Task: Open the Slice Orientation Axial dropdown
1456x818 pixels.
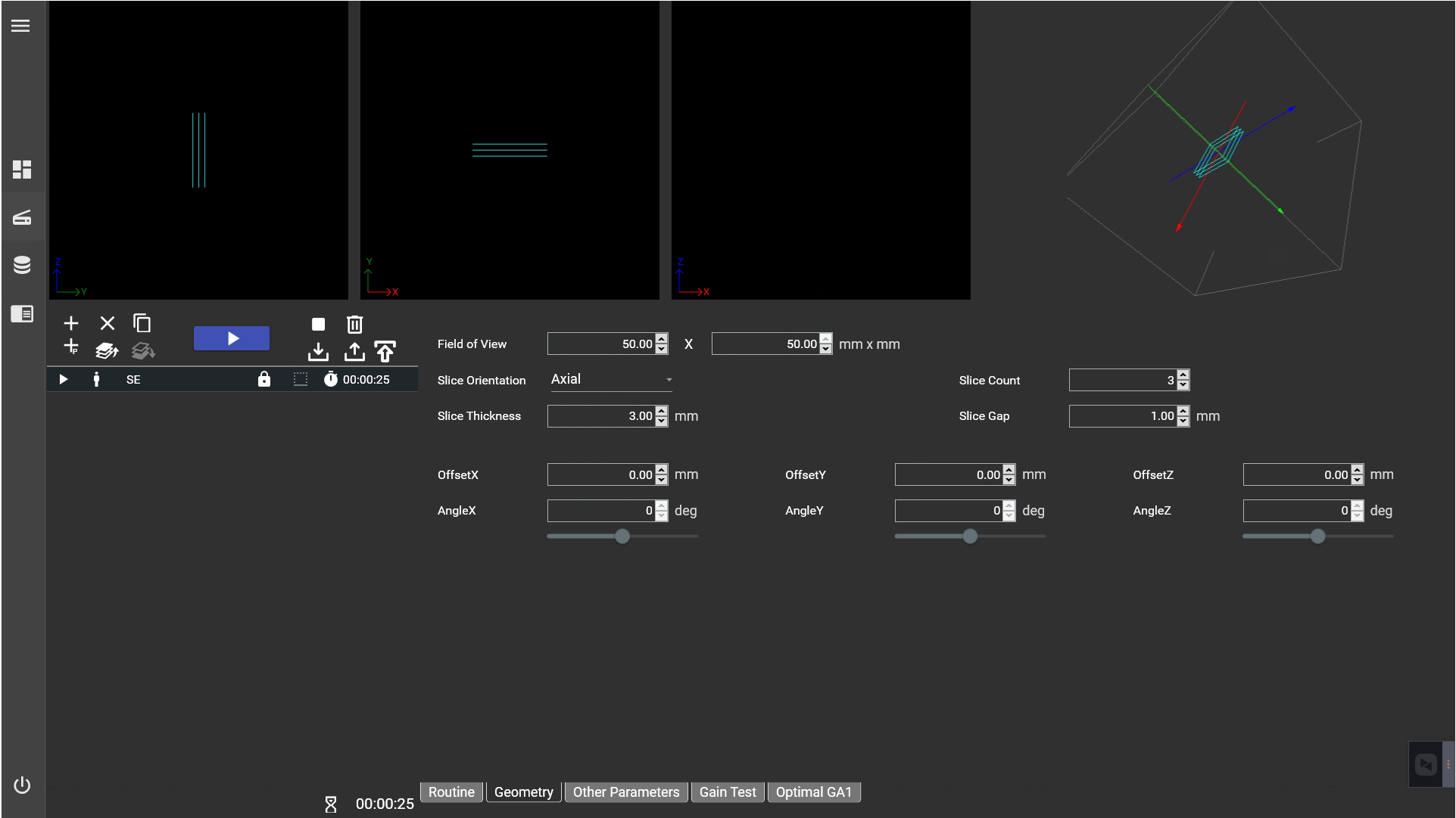Action: coord(610,379)
